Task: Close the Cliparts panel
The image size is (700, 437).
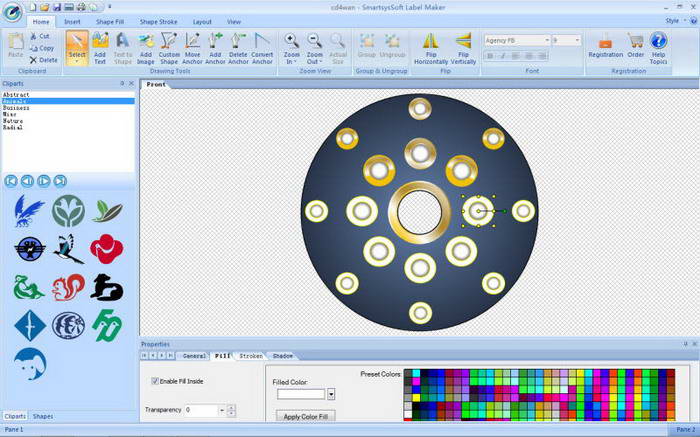Action: click(131, 83)
